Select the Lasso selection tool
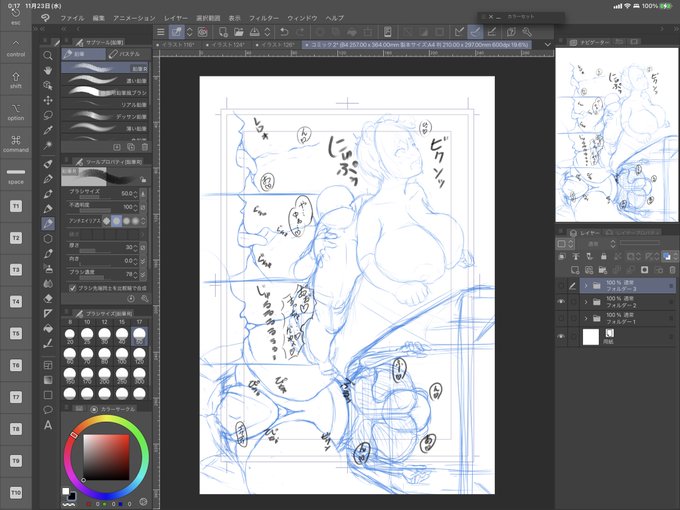680x510 pixels. (x=48, y=115)
